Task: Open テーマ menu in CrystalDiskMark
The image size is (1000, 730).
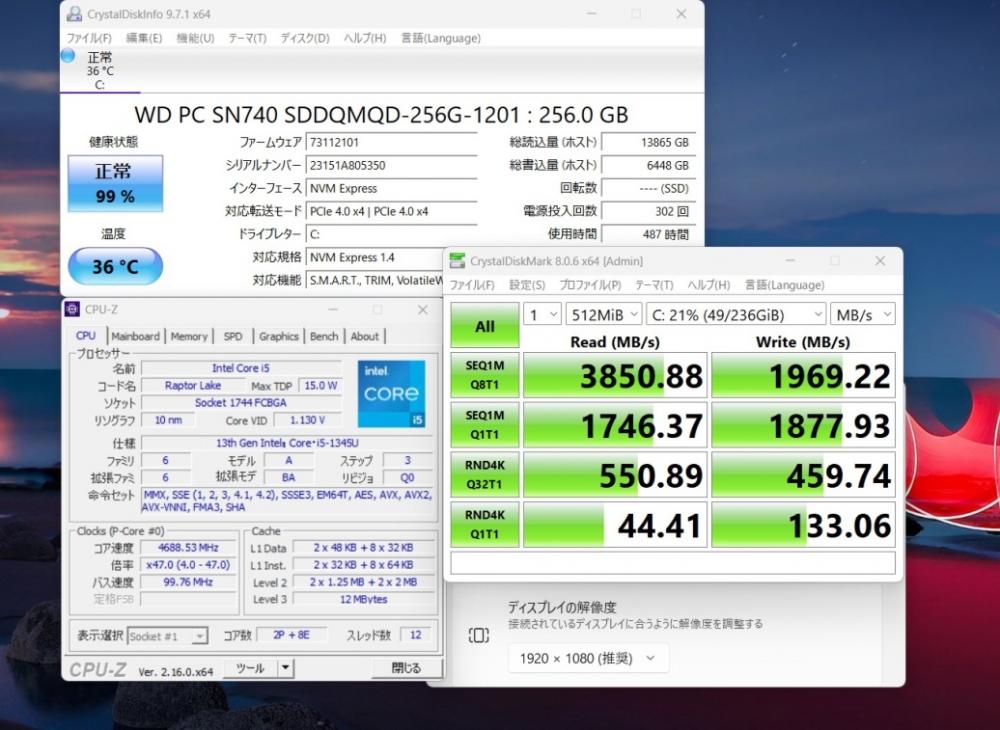Action: tap(654, 285)
